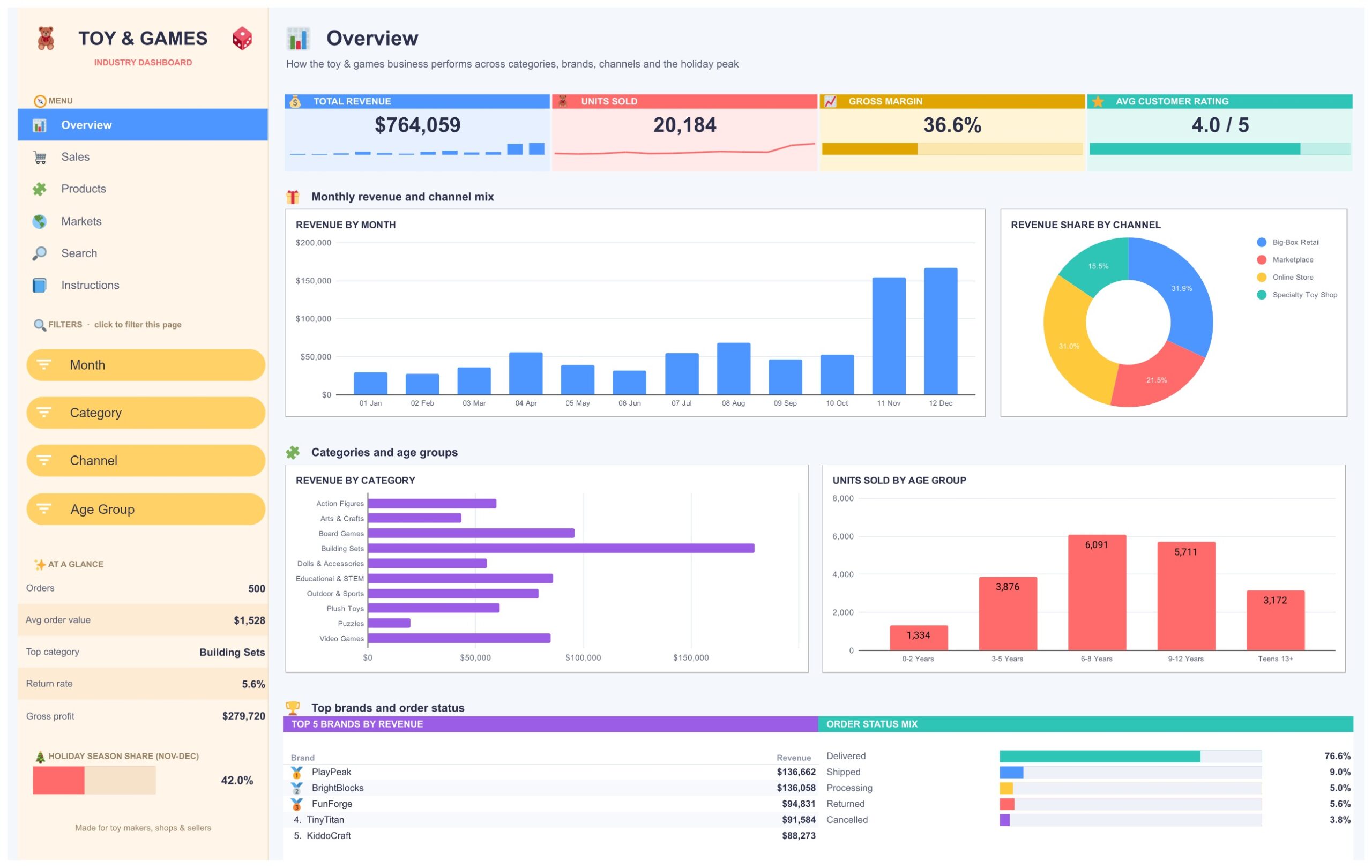Select the Specialty Toy Shop legend item

1298,295
